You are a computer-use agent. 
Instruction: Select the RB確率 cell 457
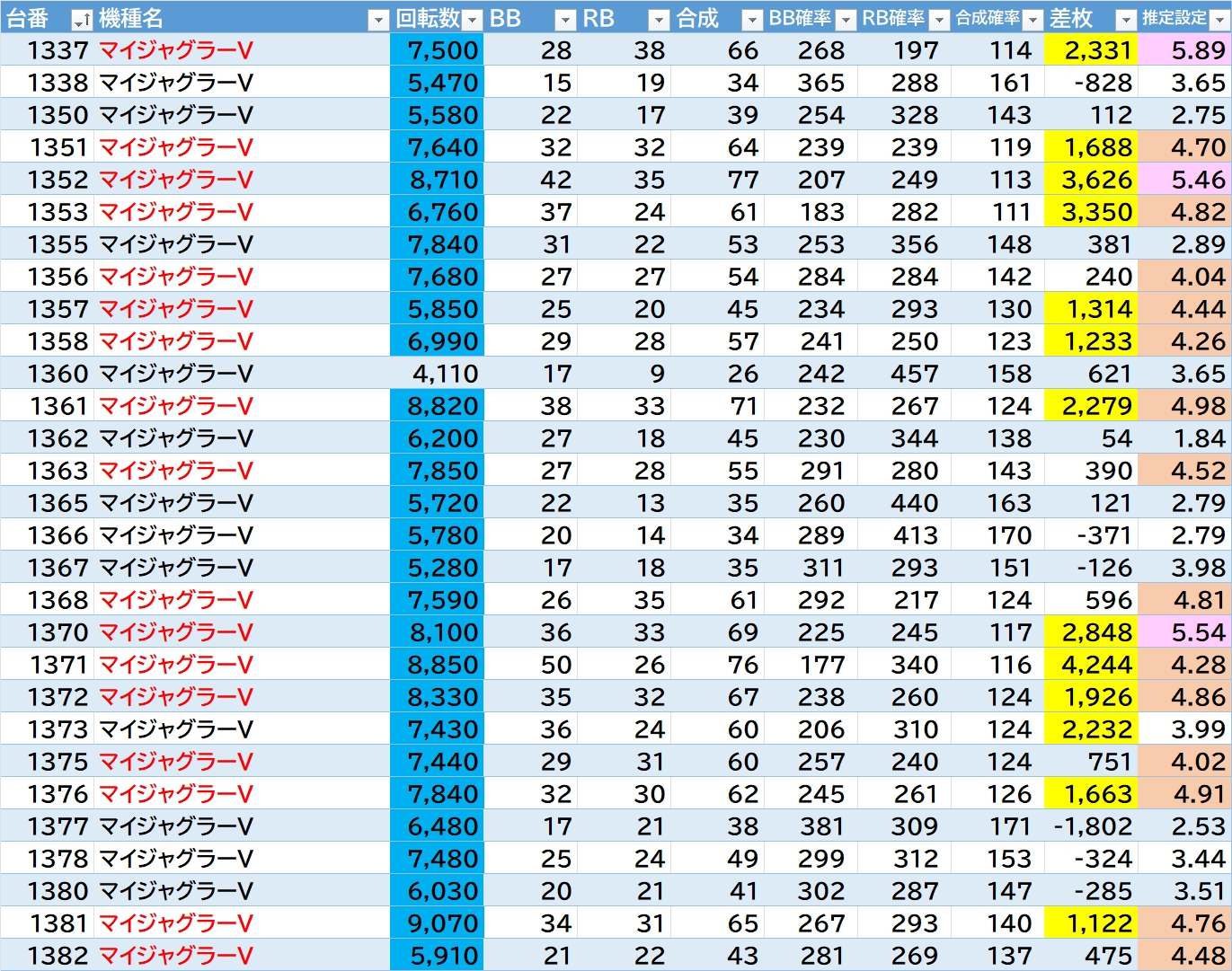click(904, 374)
